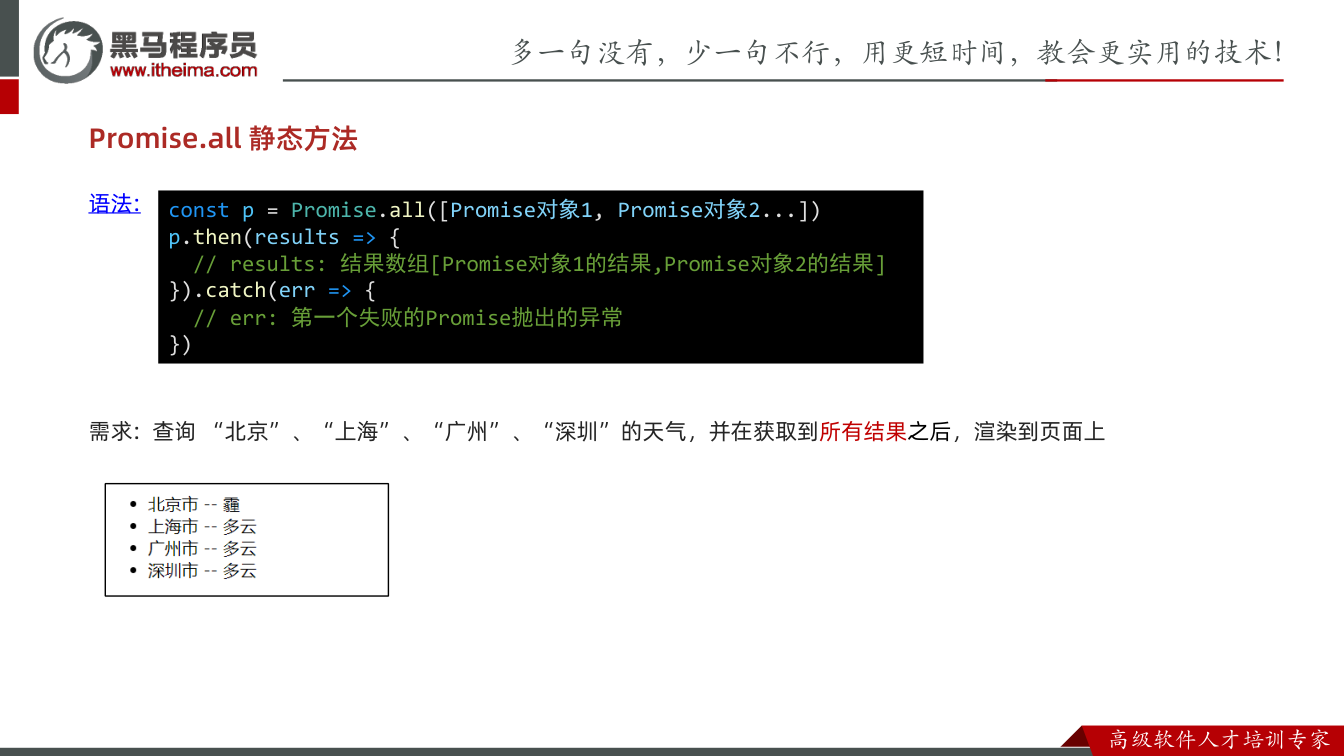Click the red 所有结果 text
1344x756 pixels.
point(863,432)
